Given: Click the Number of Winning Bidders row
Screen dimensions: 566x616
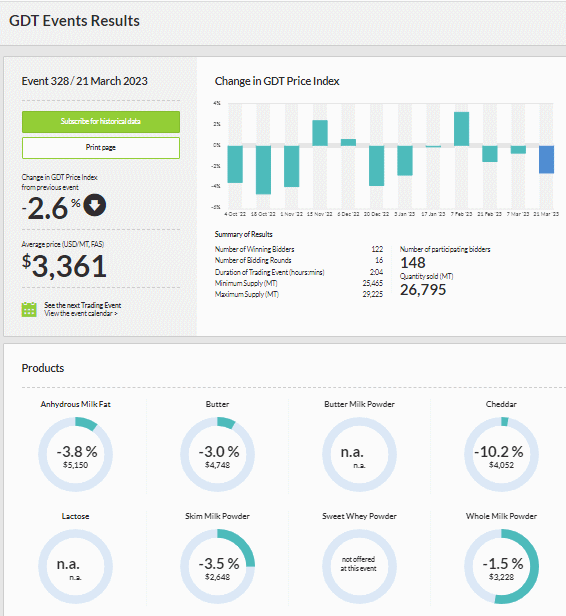Looking at the screenshot, I should click(299, 249).
